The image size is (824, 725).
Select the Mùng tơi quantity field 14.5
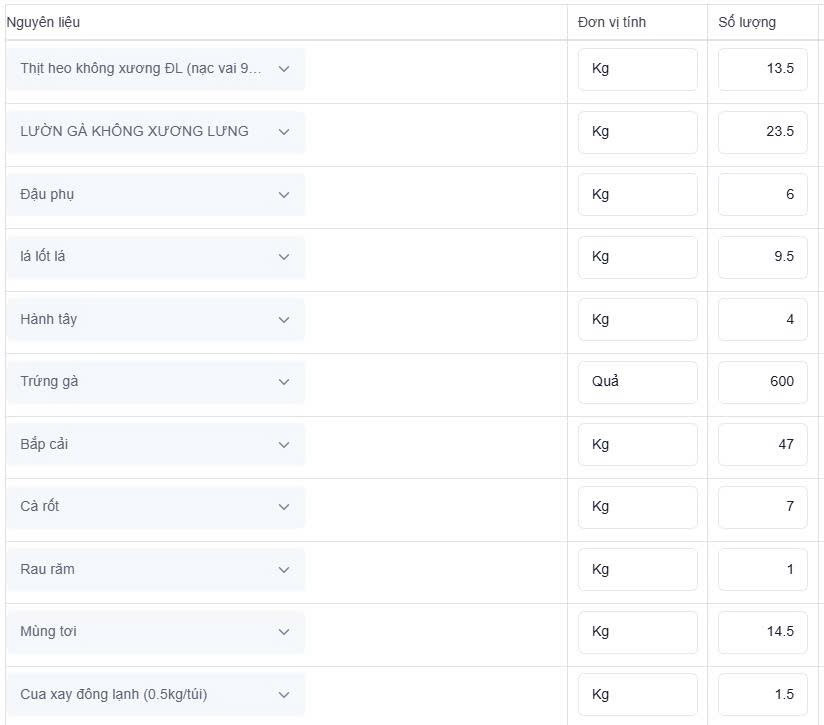click(763, 633)
